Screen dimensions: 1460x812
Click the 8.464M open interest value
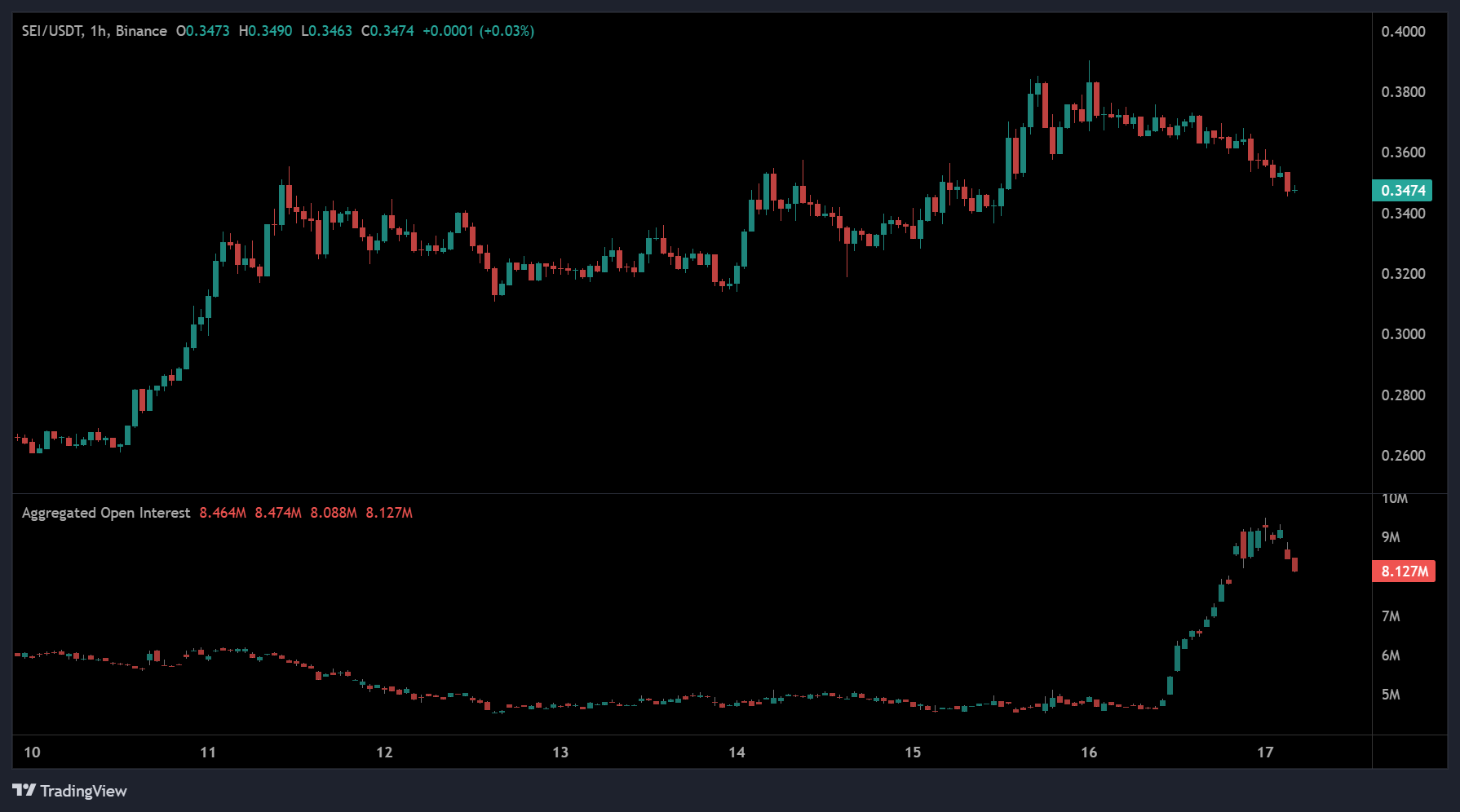coord(221,512)
